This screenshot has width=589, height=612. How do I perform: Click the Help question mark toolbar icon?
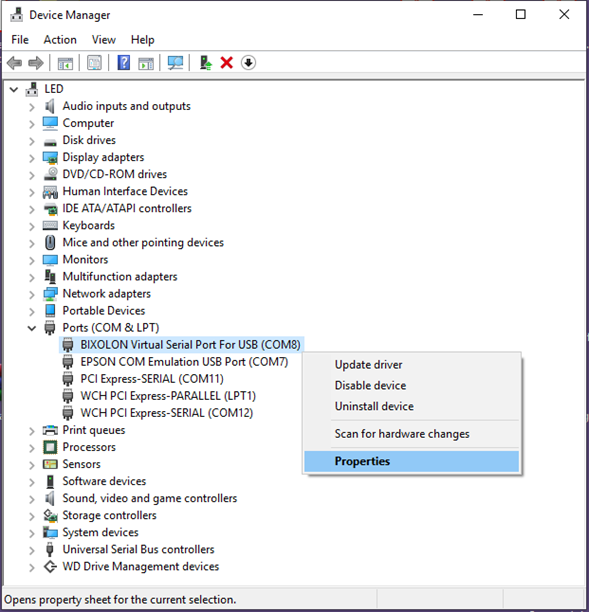[123, 63]
